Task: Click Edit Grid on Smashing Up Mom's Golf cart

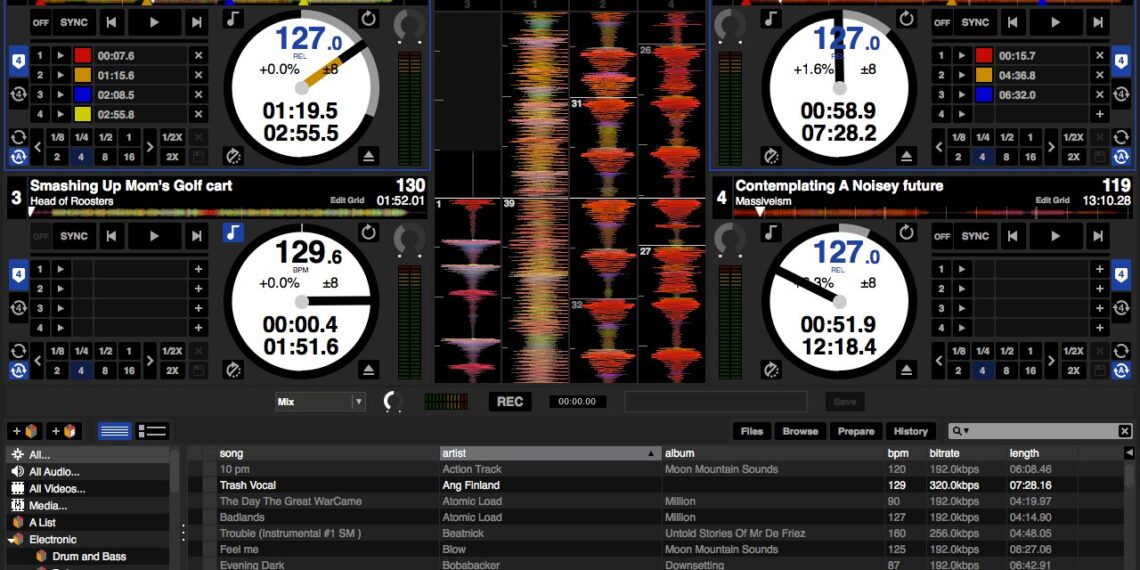Action: [x=350, y=201]
